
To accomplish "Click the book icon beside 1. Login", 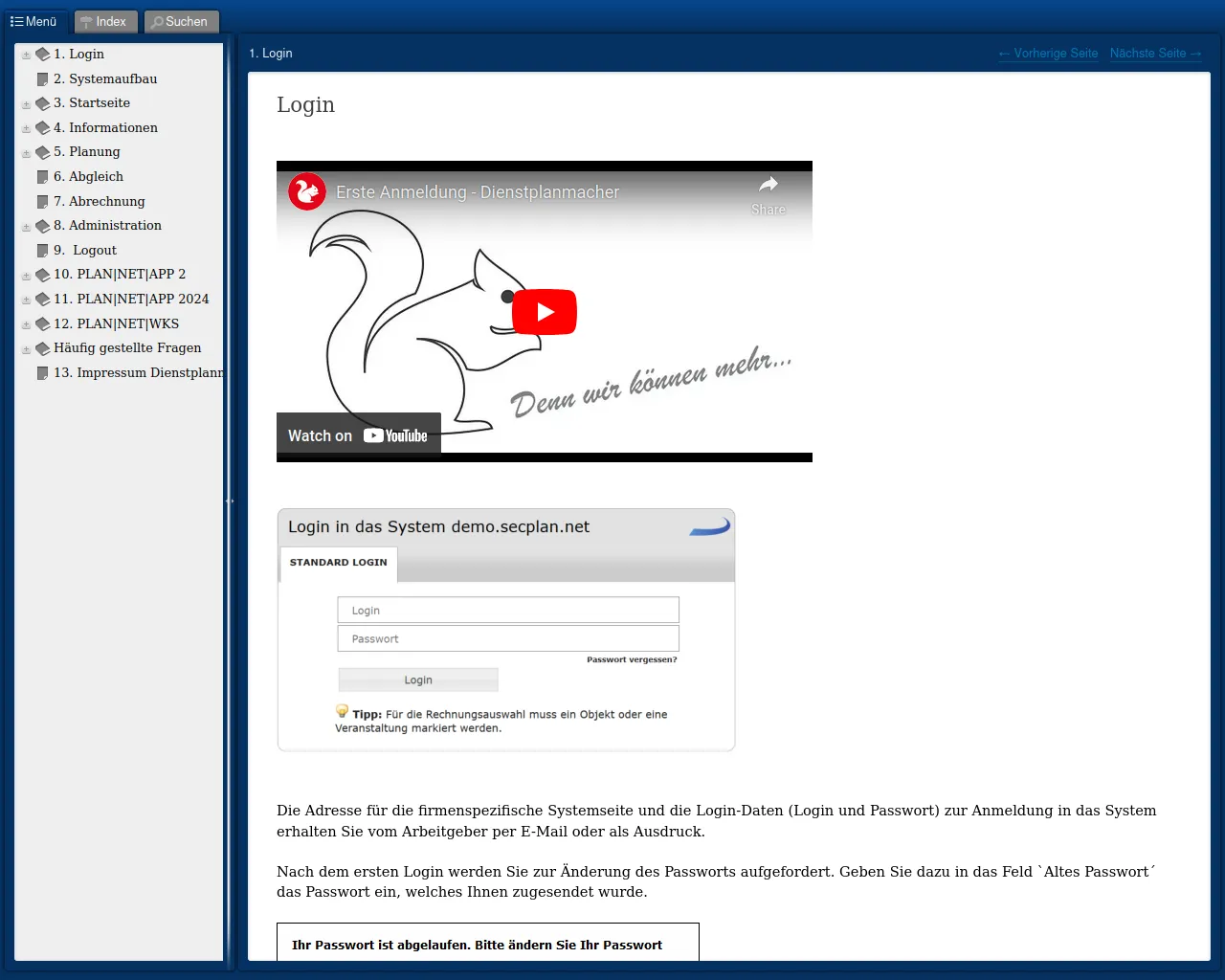I will click(42, 55).
